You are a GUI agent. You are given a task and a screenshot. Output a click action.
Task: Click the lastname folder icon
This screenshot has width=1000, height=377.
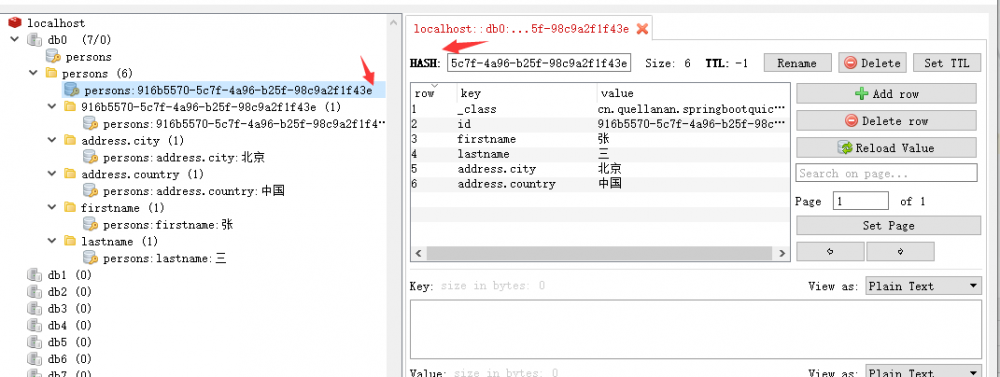(70, 241)
